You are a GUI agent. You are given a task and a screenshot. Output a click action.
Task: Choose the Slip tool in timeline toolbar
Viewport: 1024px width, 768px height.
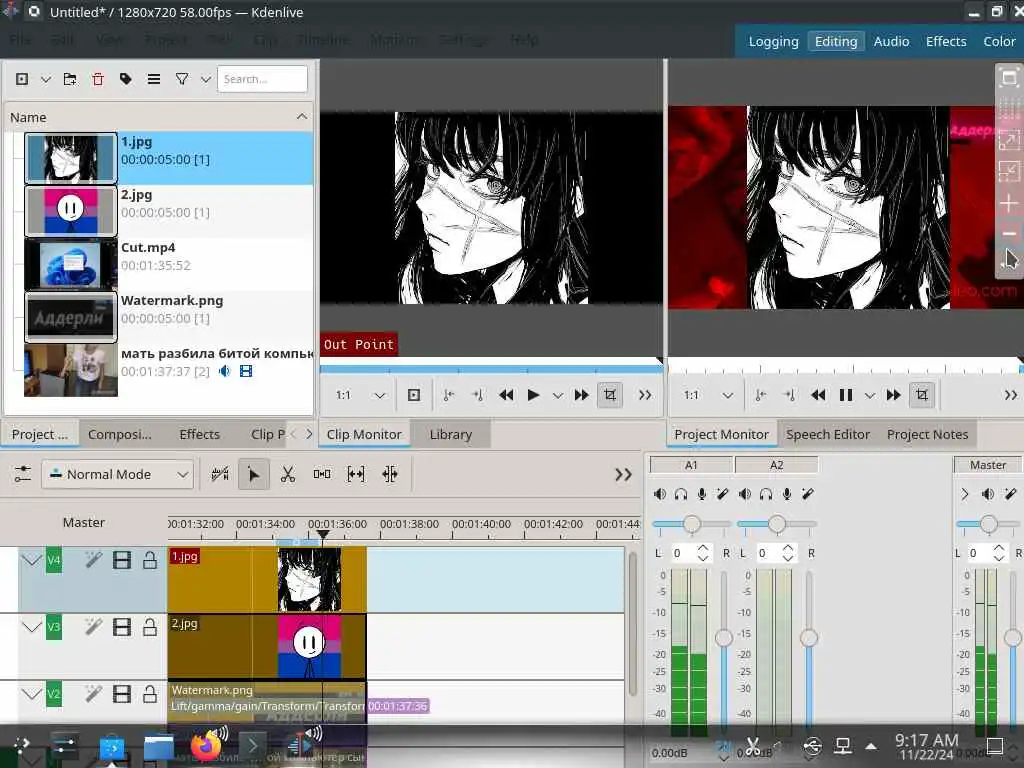[x=356, y=474]
